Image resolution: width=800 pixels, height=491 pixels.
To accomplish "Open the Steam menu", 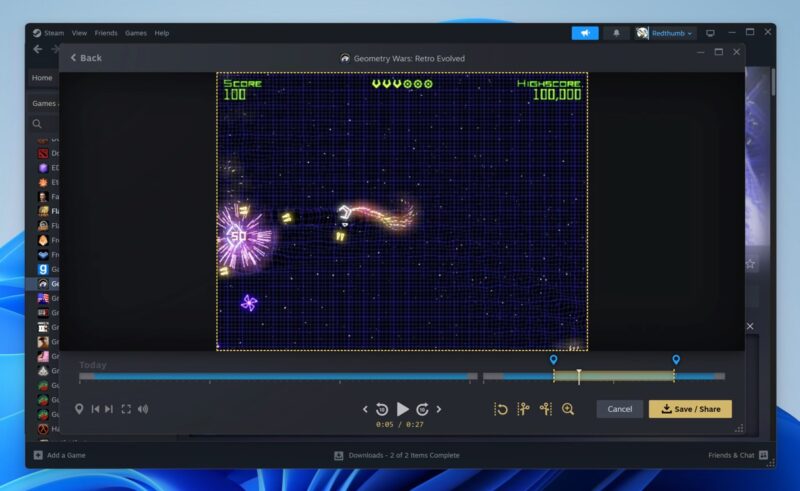I will tap(48, 33).
